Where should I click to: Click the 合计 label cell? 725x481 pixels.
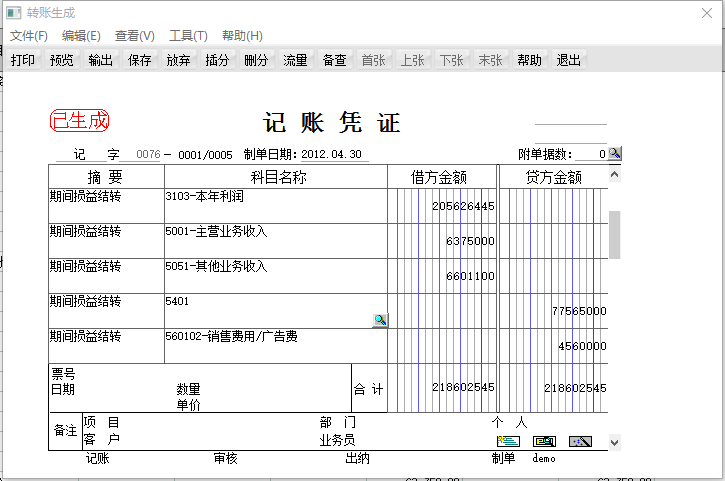pos(369,389)
